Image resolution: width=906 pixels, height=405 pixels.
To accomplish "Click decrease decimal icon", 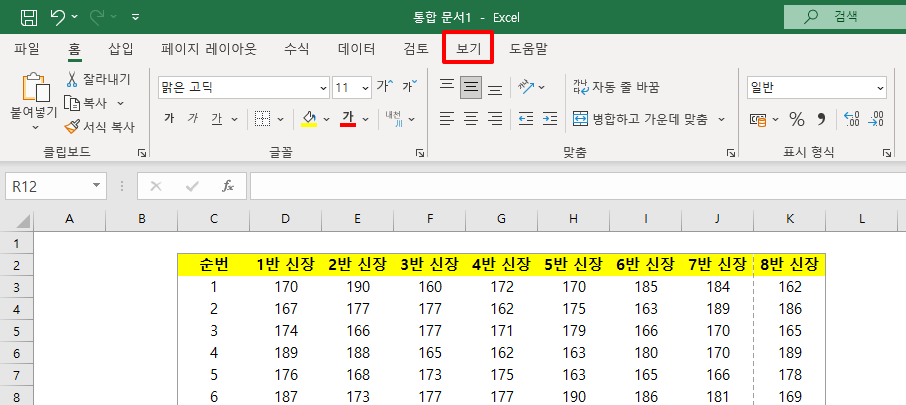I will (877, 119).
